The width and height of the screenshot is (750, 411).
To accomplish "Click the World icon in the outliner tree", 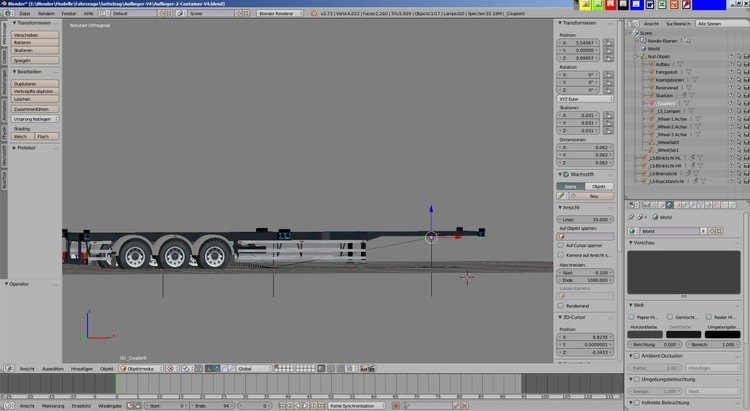I will 642,48.
